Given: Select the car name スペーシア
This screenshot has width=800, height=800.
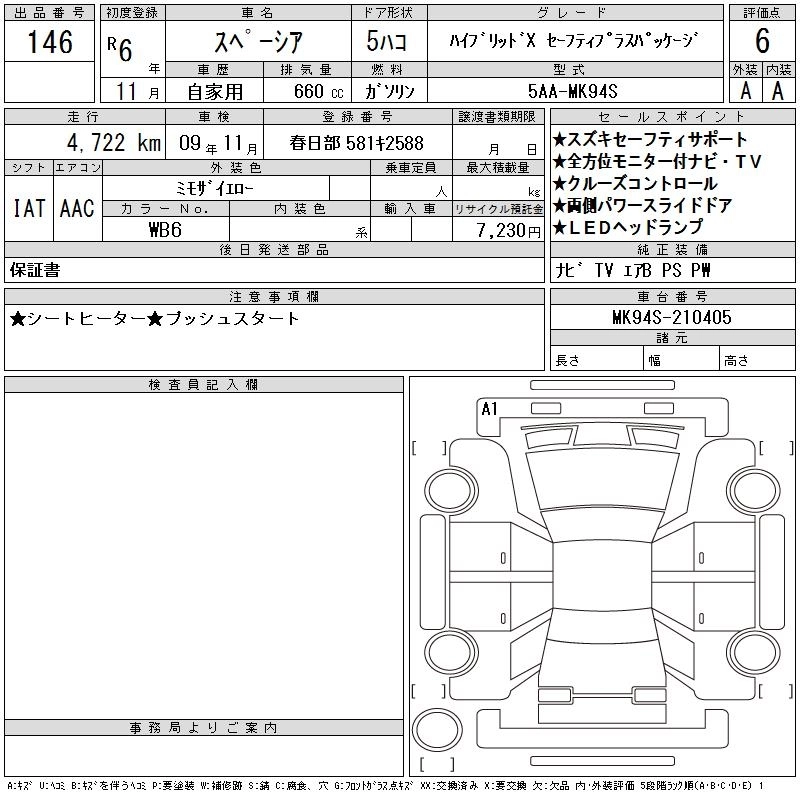Looking at the screenshot, I should pyautogui.click(x=259, y=41).
